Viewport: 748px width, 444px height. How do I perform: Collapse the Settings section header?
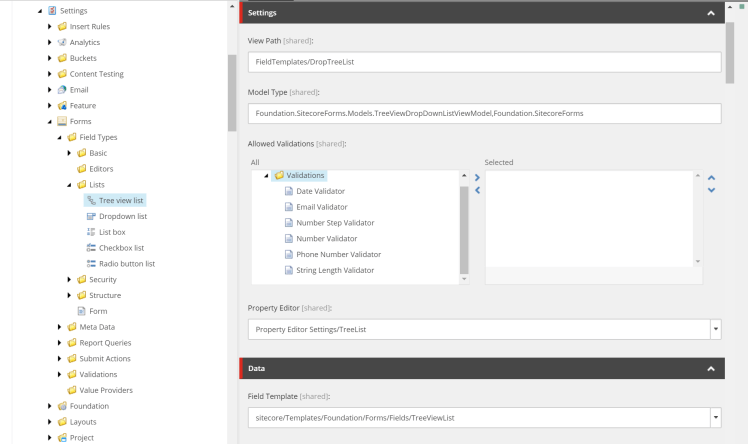(x=710, y=13)
